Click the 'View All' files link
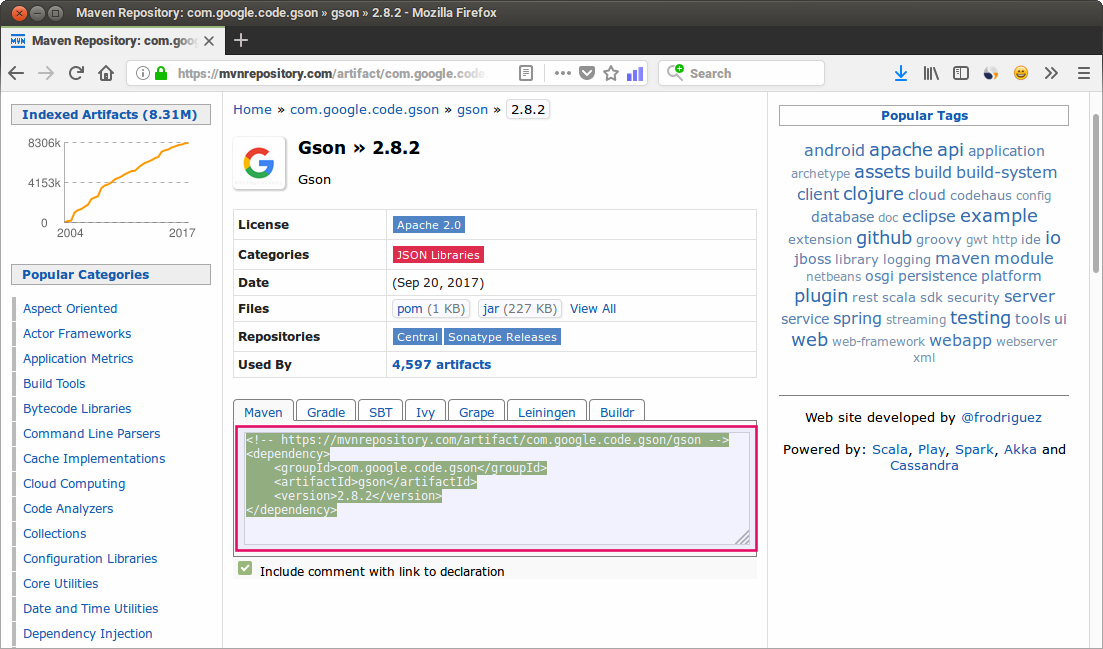Screen dimensions: 1103x649 [592, 308]
